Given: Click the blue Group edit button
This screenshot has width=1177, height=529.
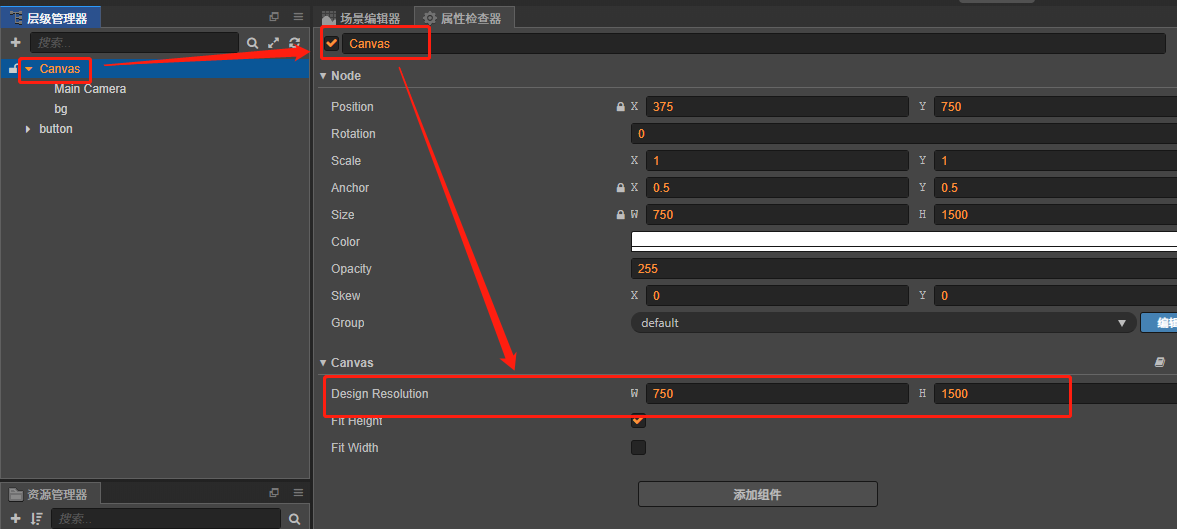Looking at the screenshot, I should coord(1159,323).
